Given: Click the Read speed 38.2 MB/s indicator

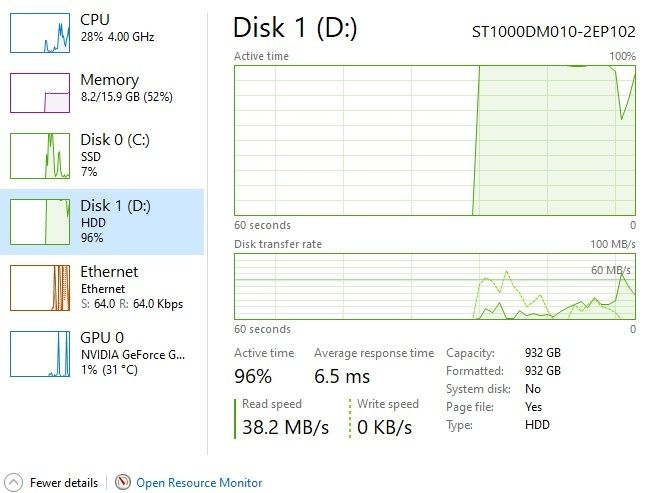Looking at the screenshot, I should 285,418.
